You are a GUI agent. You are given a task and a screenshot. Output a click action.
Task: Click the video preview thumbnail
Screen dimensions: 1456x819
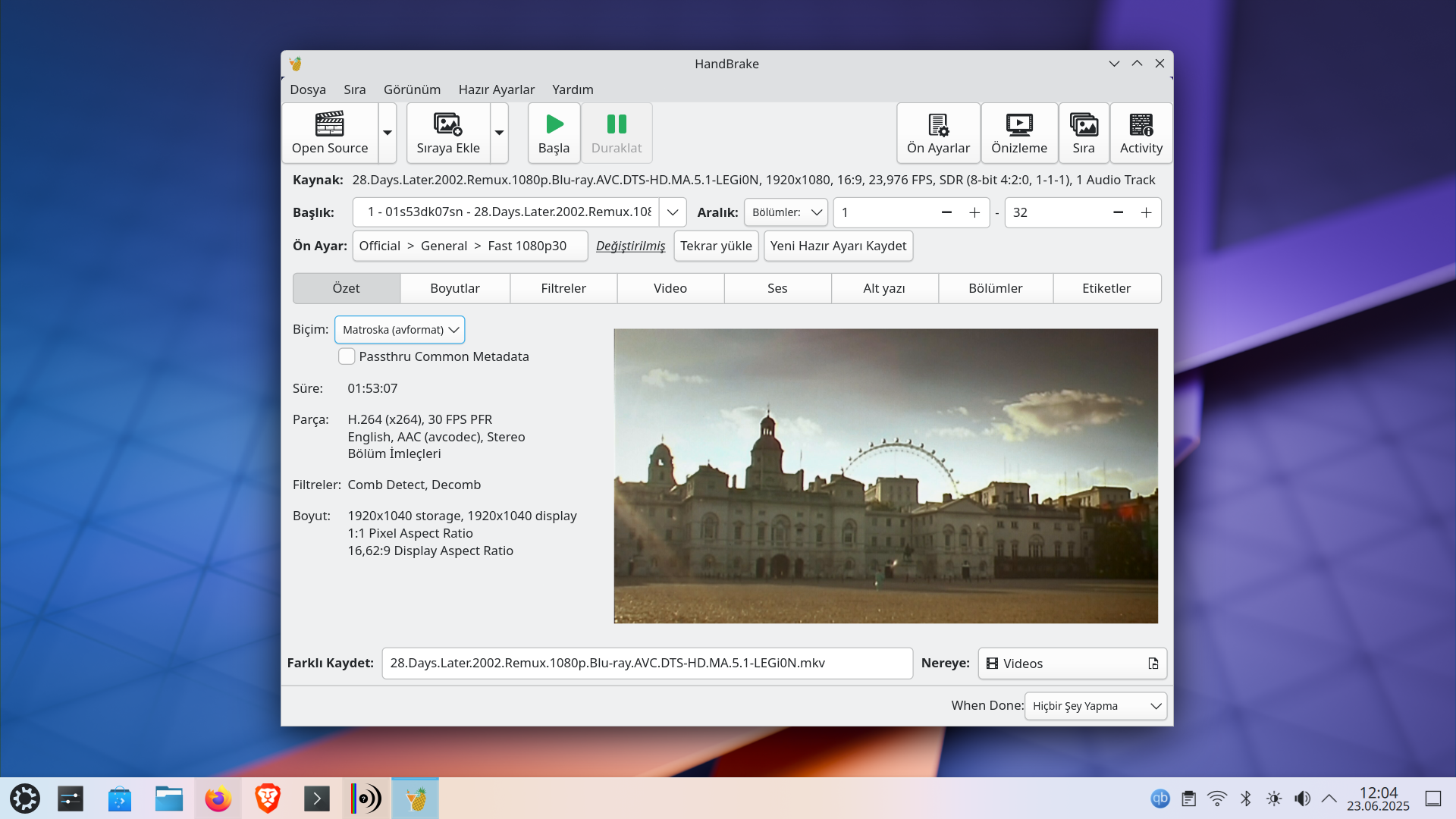(x=886, y=476)
